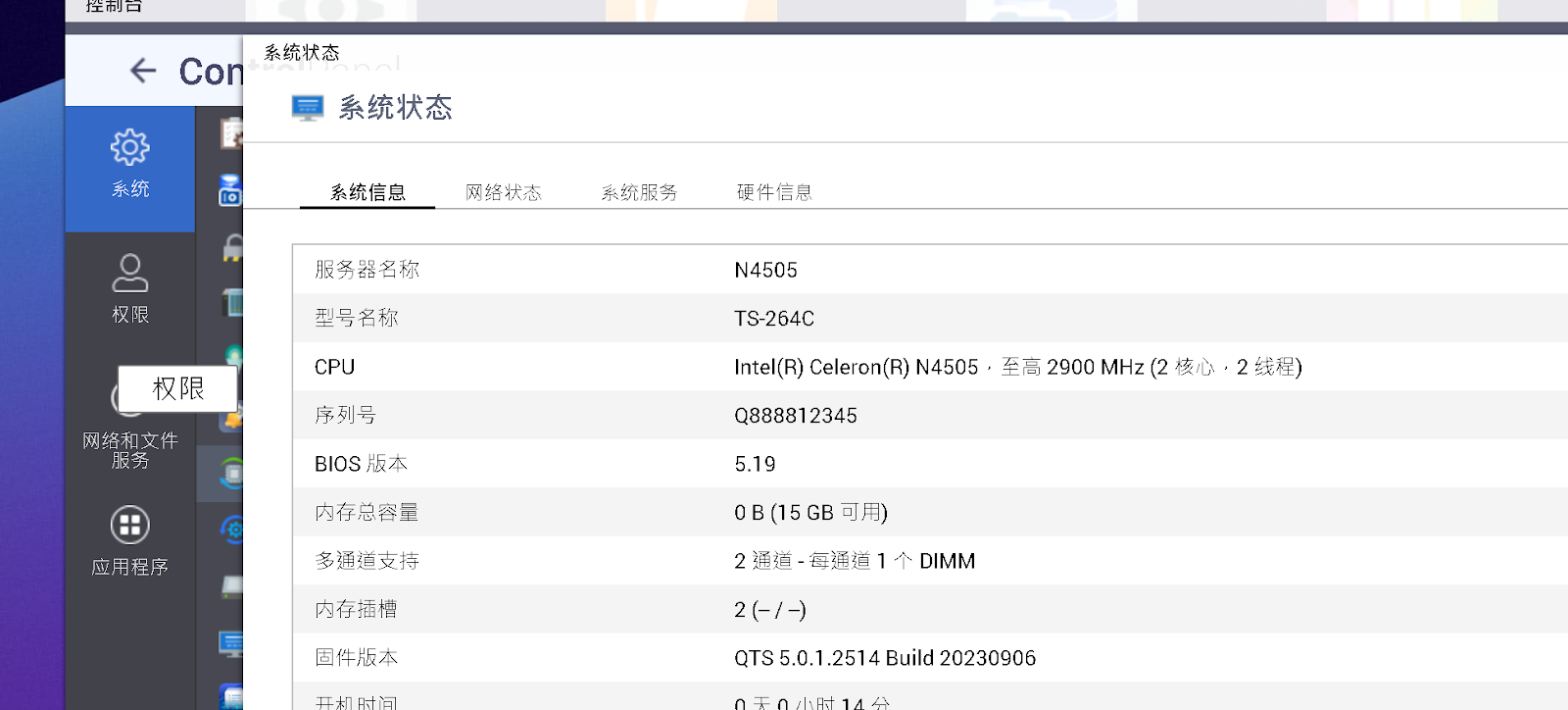
Task: Select server name value N4505
Action: click(x=766, y=270)
